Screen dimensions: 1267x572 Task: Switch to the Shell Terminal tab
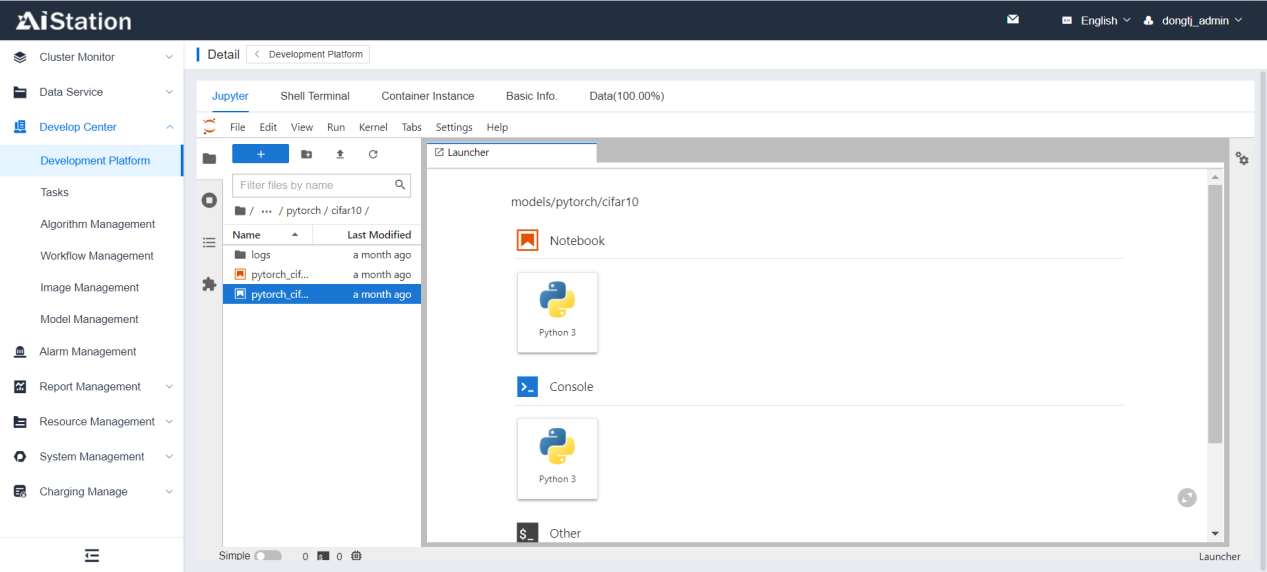(x=314, y=96)
